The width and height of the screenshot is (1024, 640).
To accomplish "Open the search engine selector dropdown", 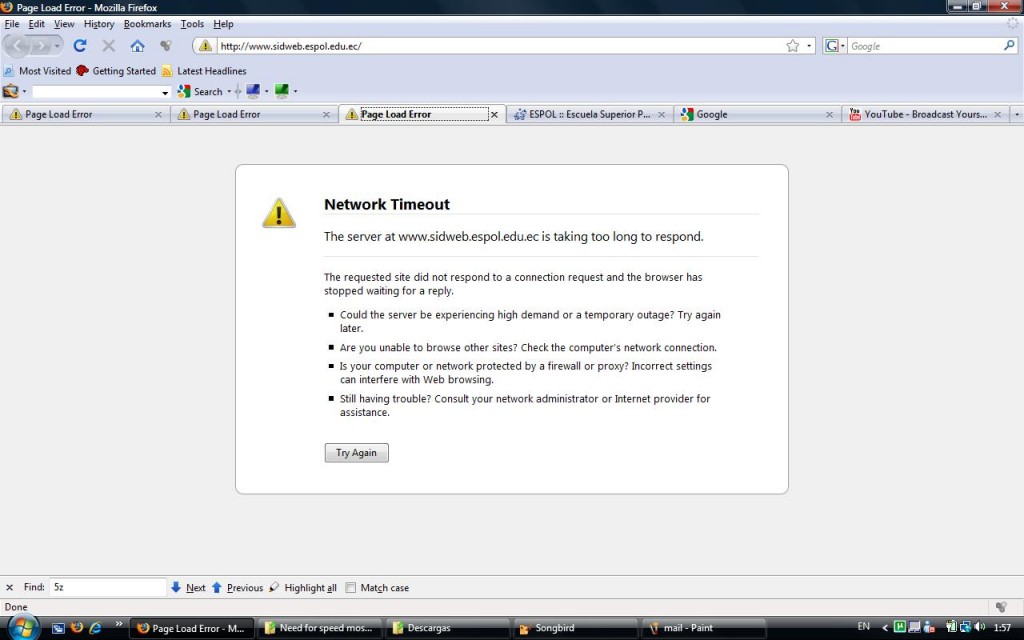I will click(x=834, y=46).
